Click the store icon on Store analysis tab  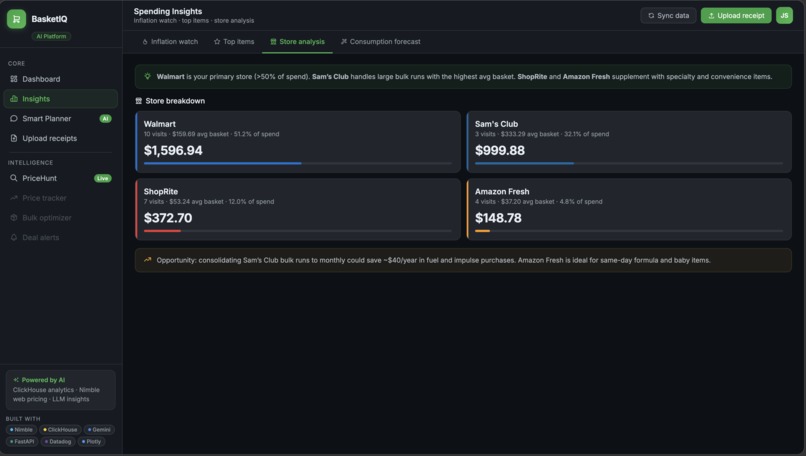click(273, 42)
